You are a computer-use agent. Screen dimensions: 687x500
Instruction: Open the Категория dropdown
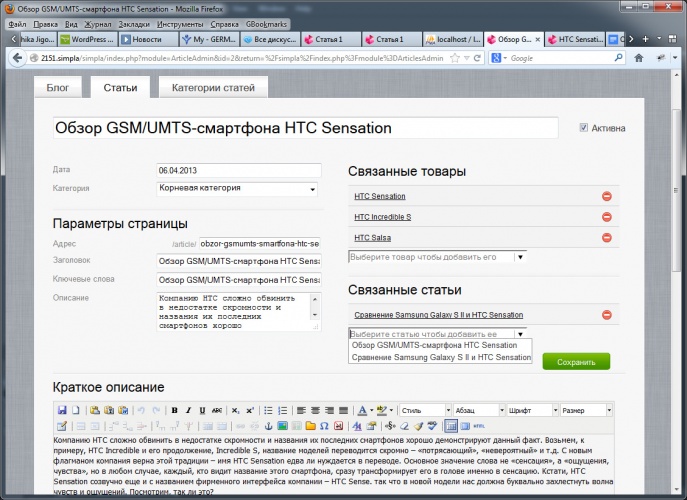(237, 189)
